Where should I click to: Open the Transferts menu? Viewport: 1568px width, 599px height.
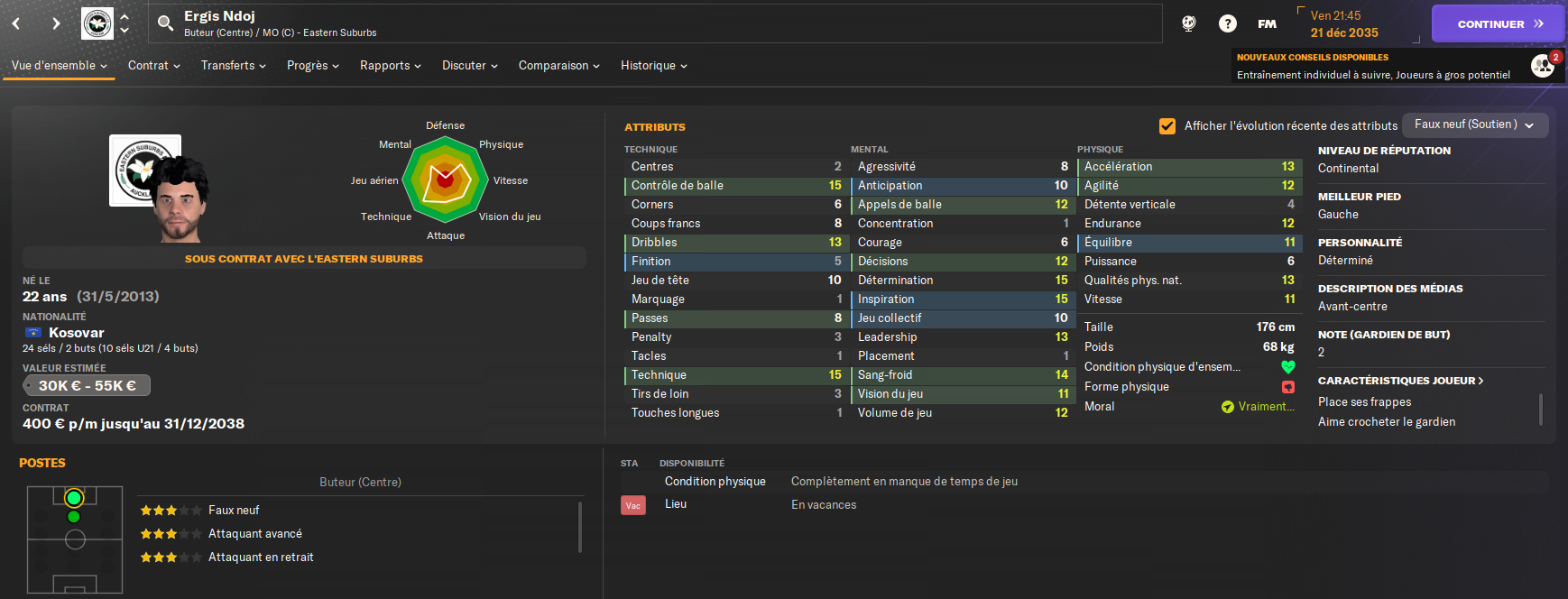pyautogui.click(x=234, y=65)
